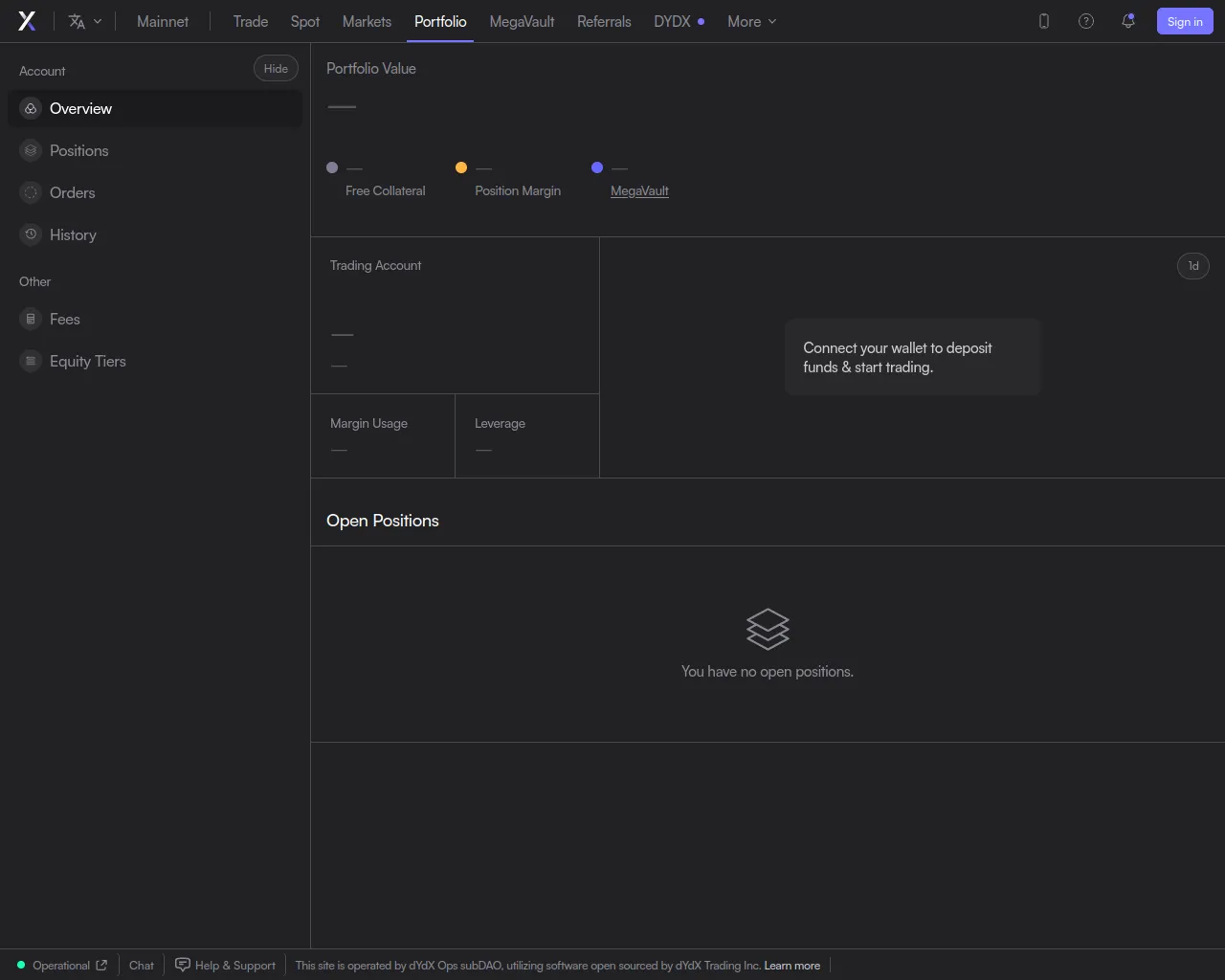Select History in the sidebar
The height and width of the screenshot is (980, 1225).
[155, 234]
